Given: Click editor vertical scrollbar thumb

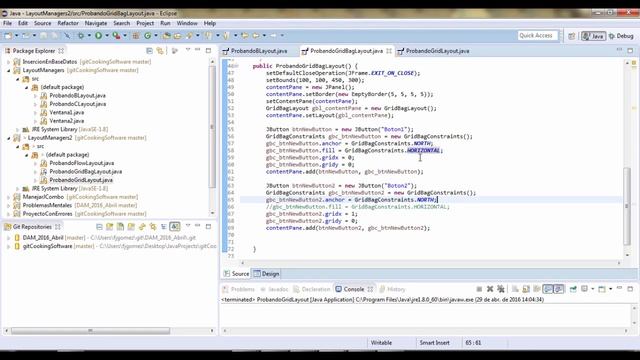Looking at the screenshot, I should pyautogui.click(x=627, y=206).
